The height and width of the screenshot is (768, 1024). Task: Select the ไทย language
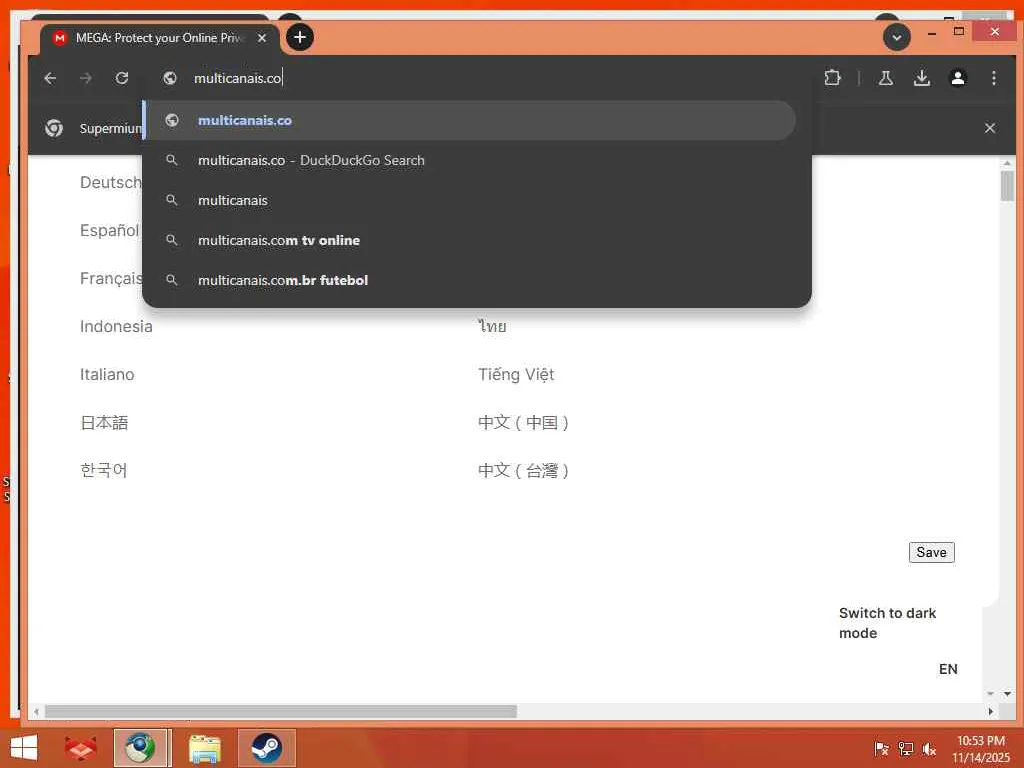click(492, 327)
